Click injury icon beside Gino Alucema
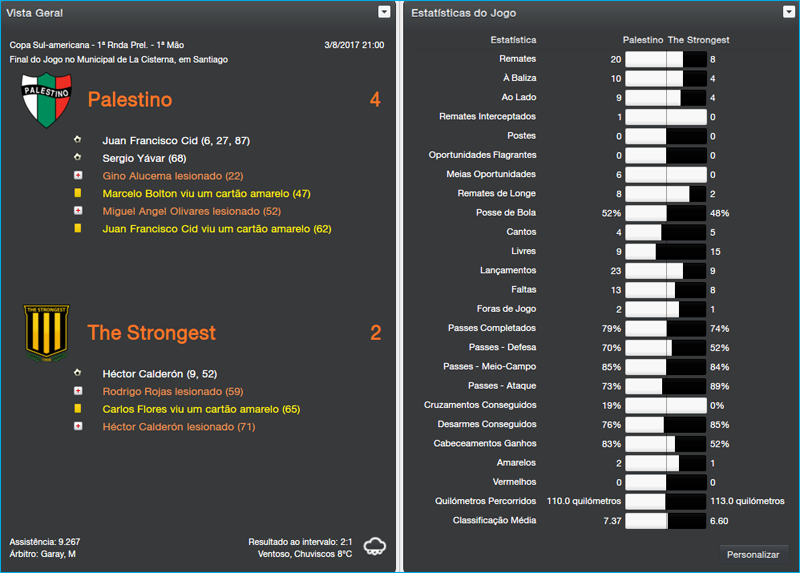Screen dimensions: 800x573 pos(77,176)
